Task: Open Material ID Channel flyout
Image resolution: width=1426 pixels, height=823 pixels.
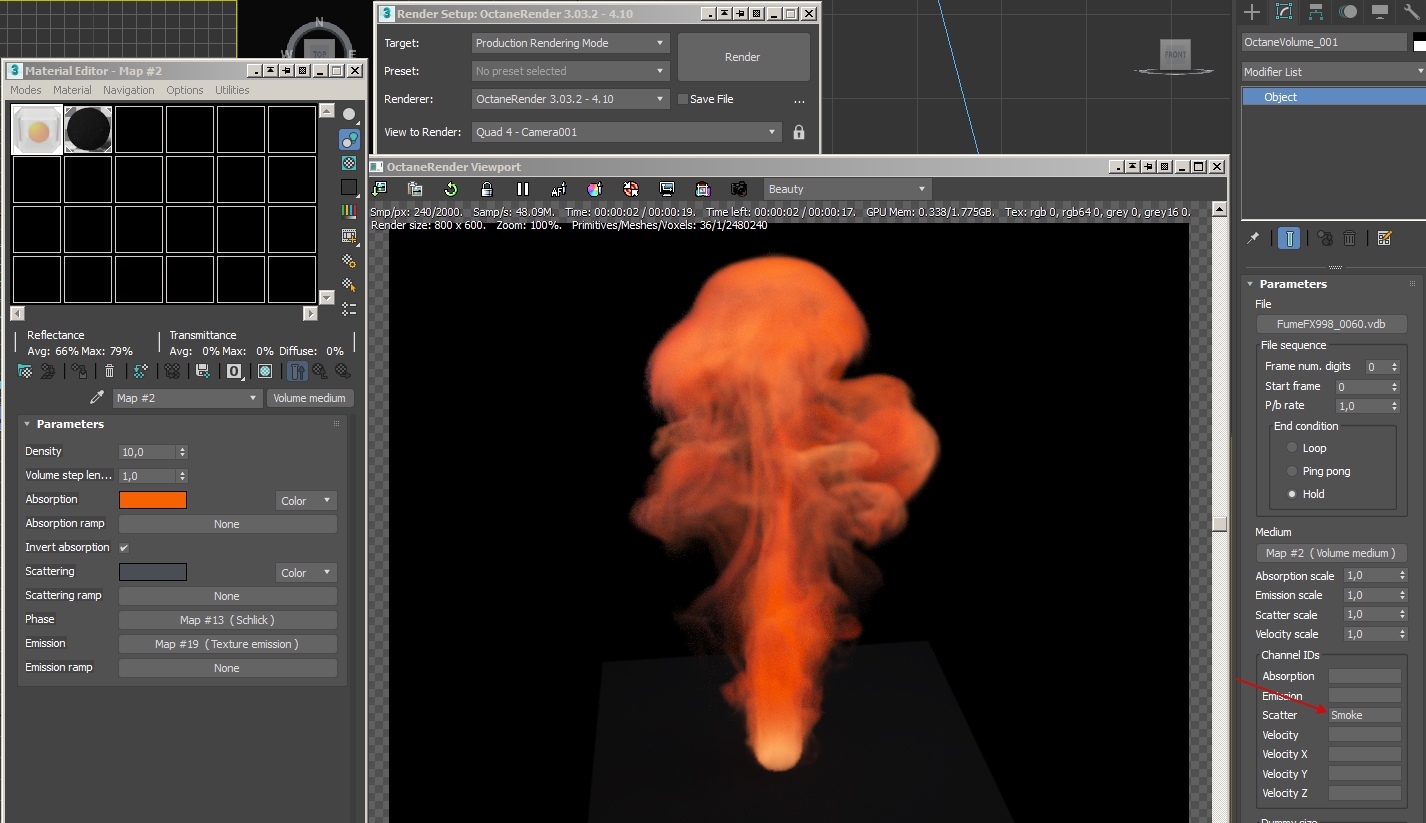Action: point(234,371)
